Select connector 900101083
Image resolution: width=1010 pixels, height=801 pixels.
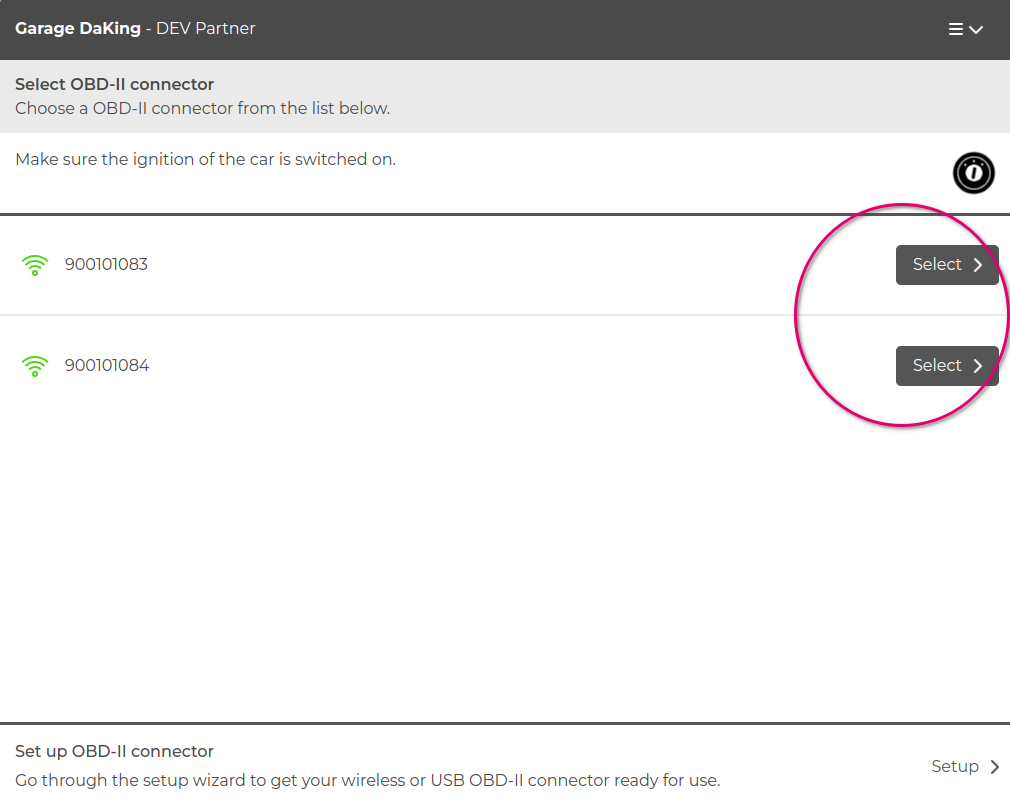[x=947, y=265]
